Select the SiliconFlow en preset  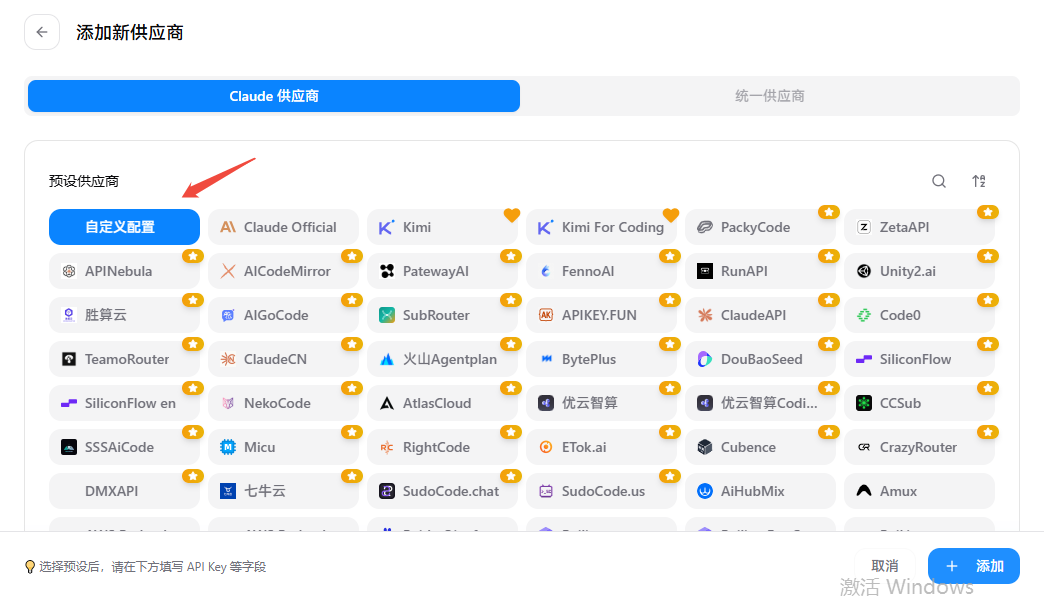125,403
